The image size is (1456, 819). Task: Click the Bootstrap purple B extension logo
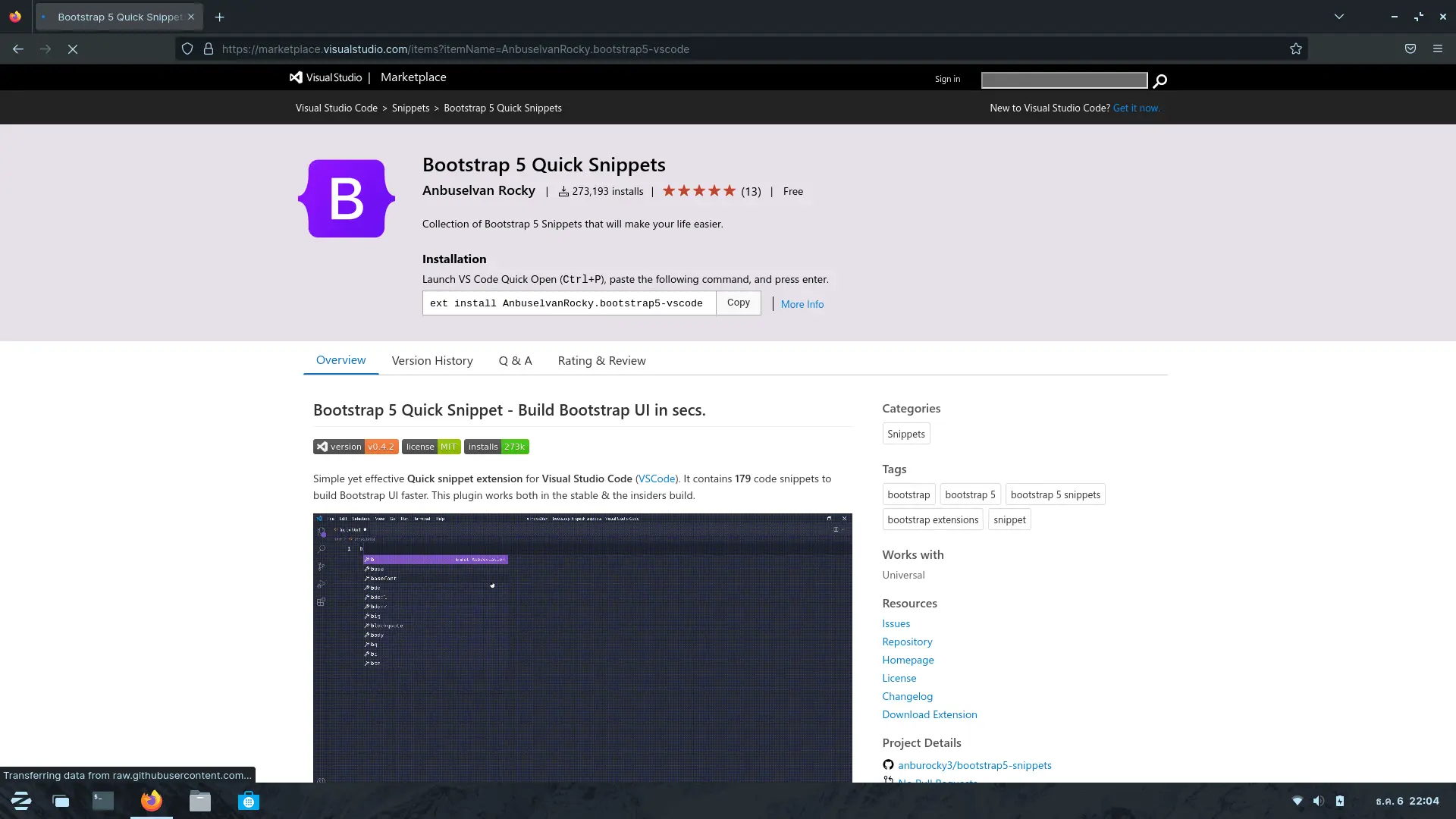tap(347, 199)
